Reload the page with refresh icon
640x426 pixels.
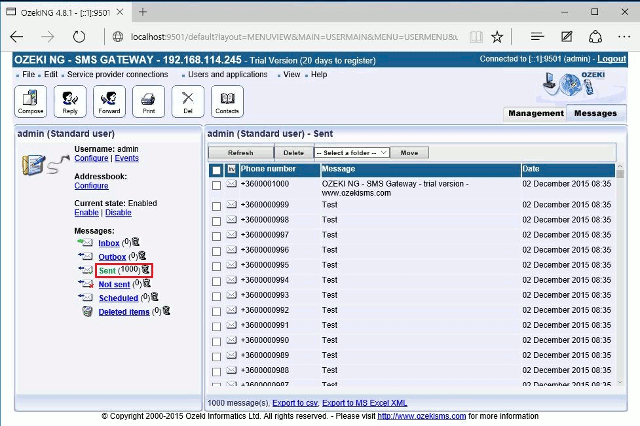click(79, 37)
